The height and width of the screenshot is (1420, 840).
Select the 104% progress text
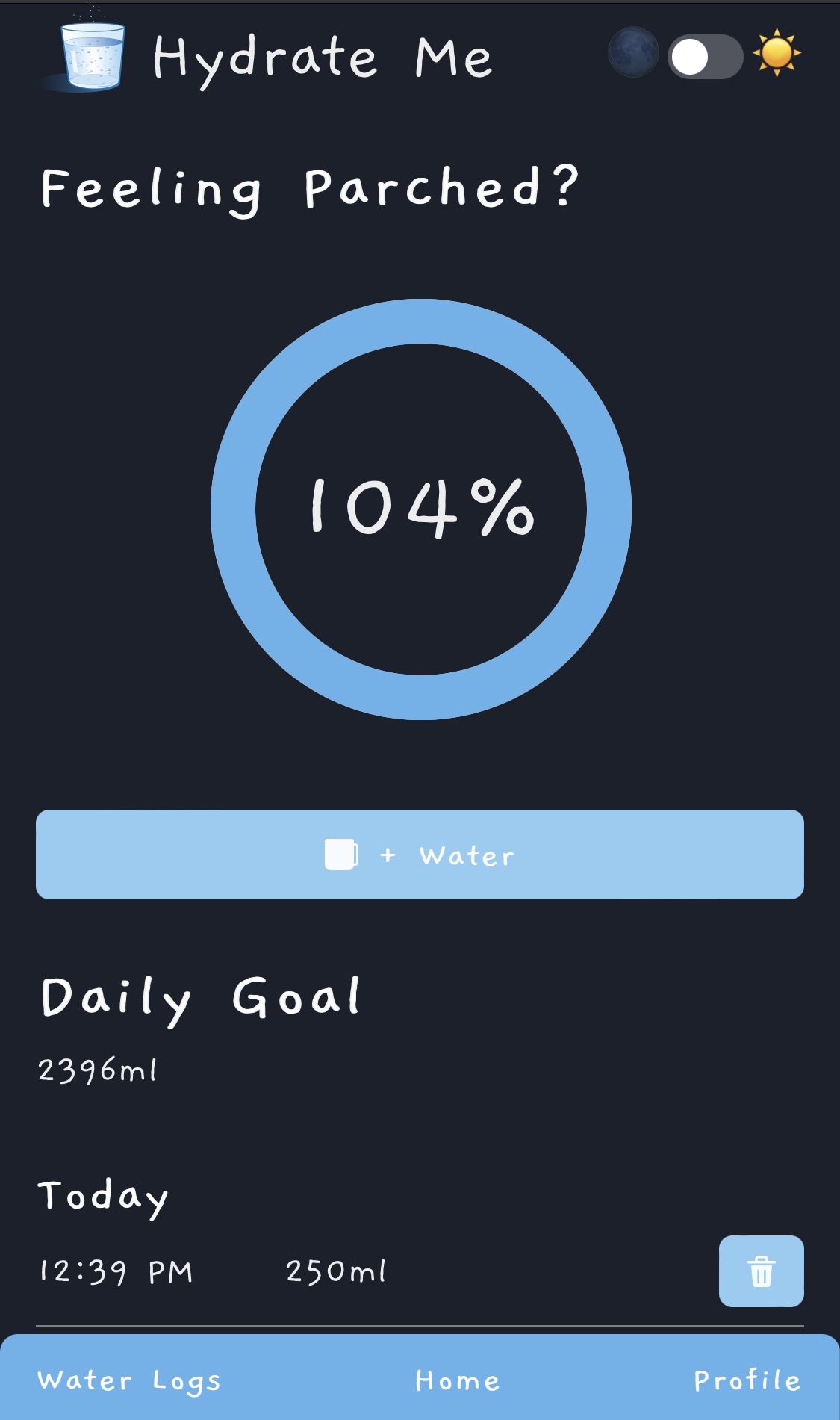[x=422, y=508]
